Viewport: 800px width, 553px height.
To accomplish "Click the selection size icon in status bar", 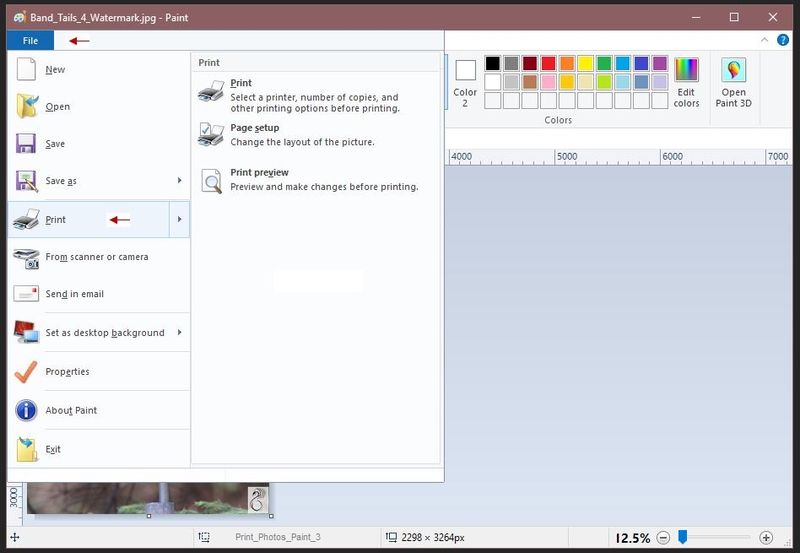I will [204, 537].
